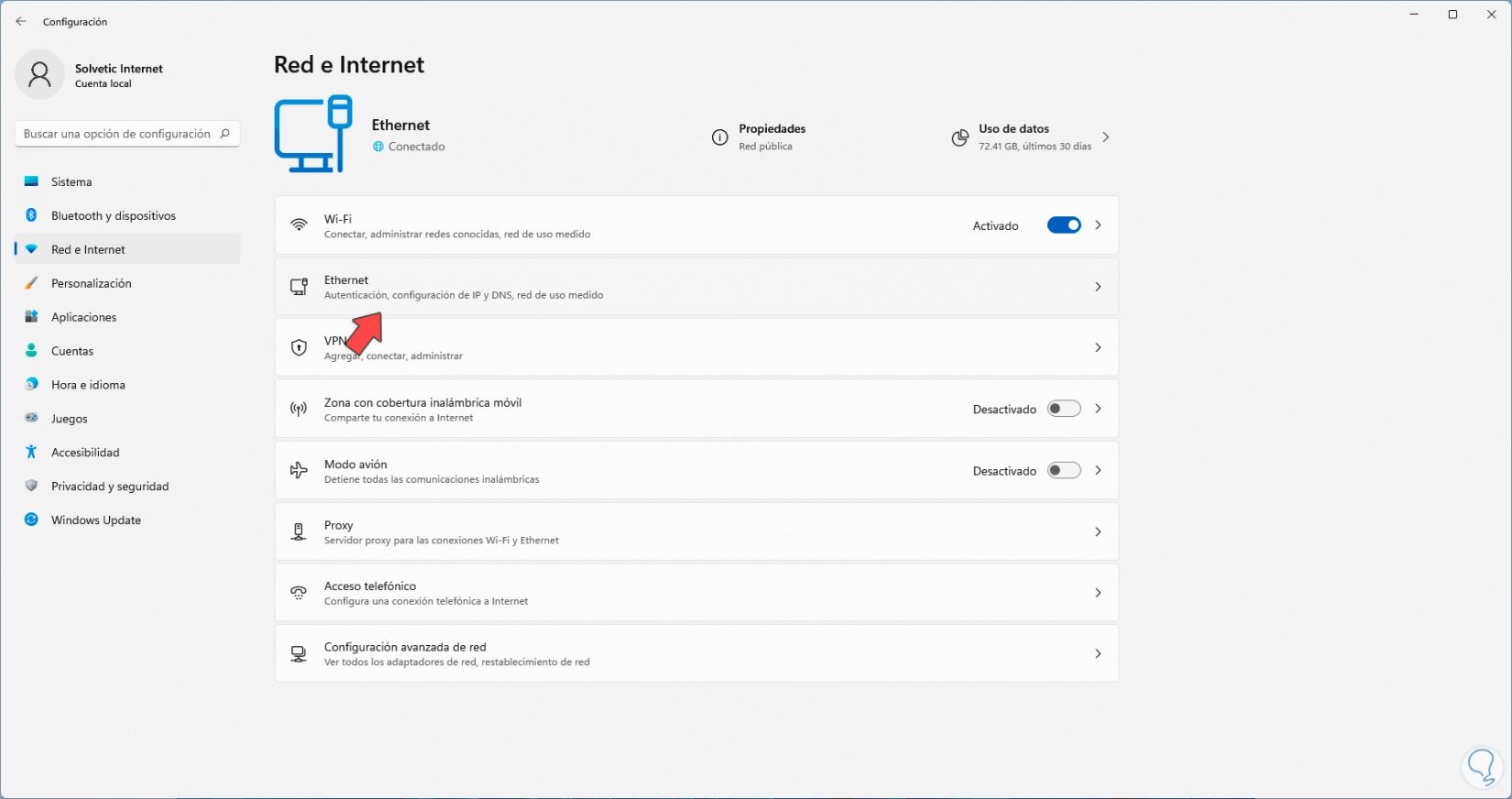The image size is (1512, 799).
Task: Turn on the Modo avión toggle
Action: coord(1064,470)
